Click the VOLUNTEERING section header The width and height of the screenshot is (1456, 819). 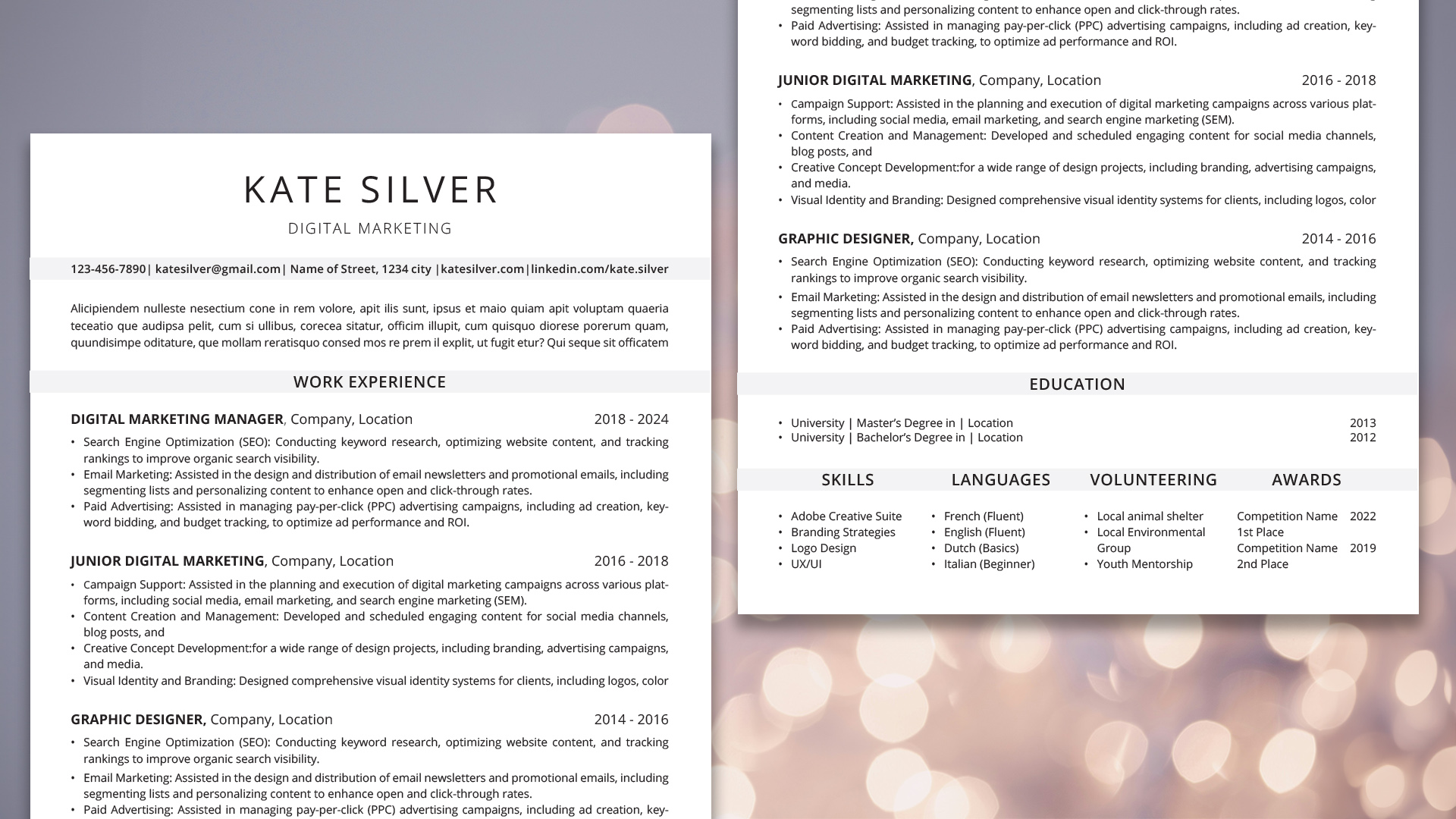pos(1154,479)
